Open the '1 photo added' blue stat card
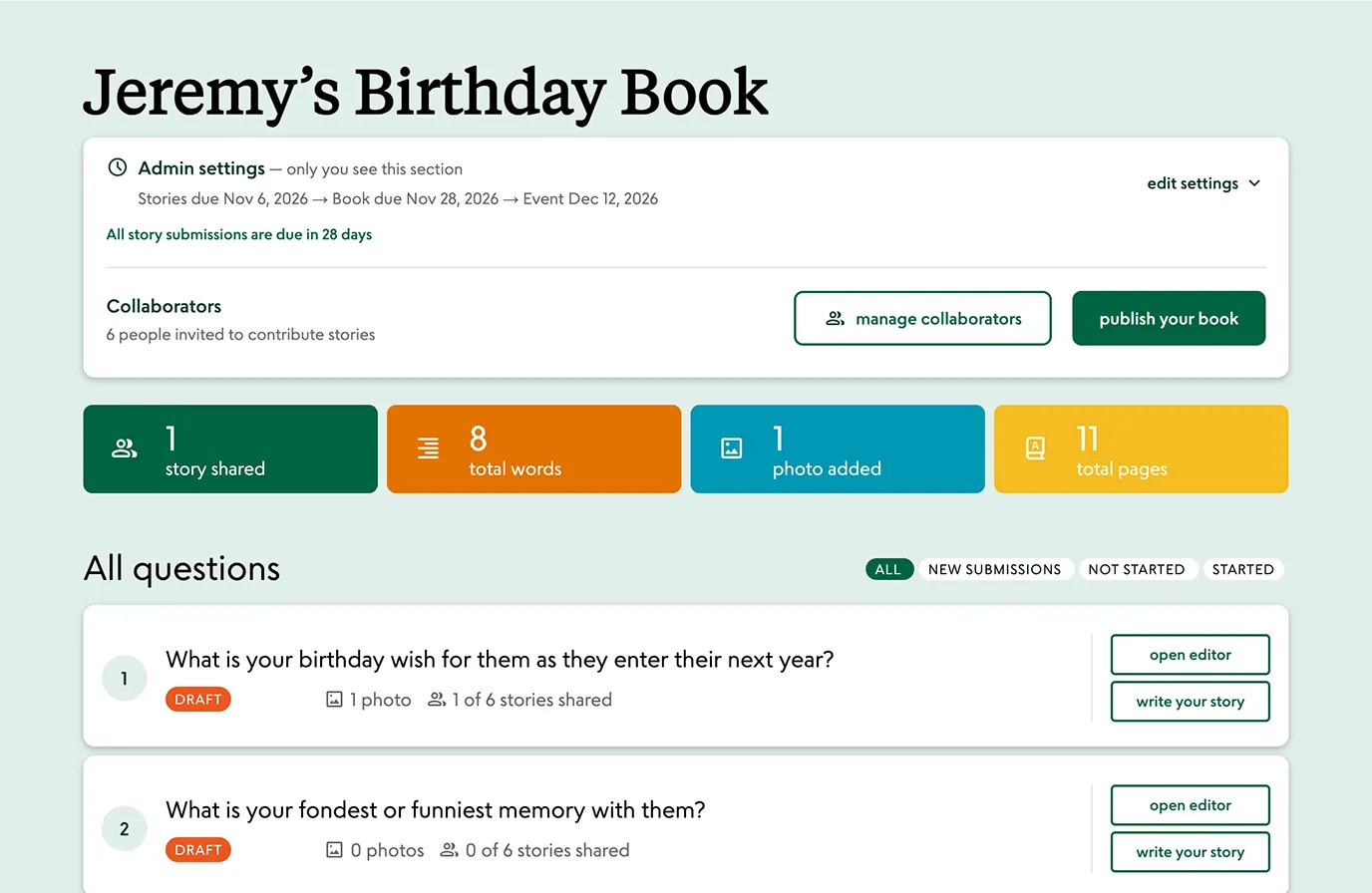 pyautogui.click(x=838, y=448)
